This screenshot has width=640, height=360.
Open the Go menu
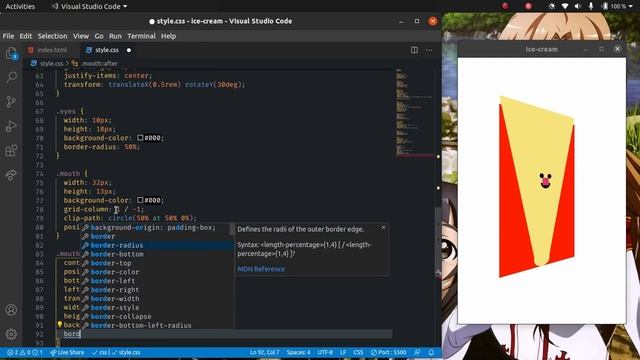(x=99, y=36)
